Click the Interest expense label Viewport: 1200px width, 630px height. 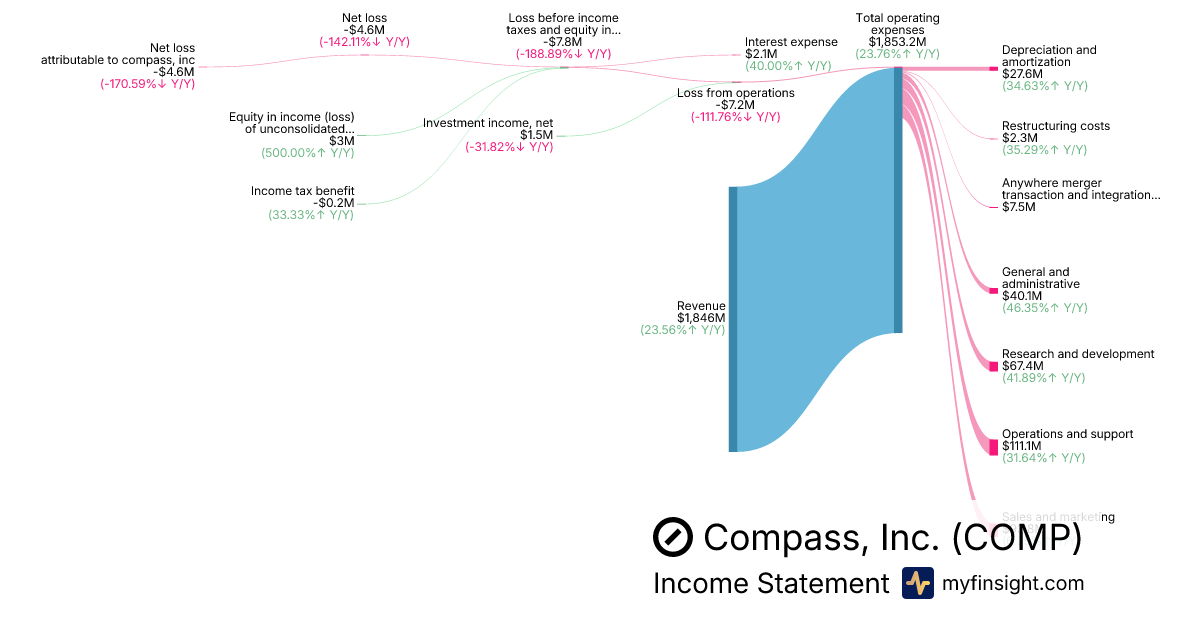(791, 42)
